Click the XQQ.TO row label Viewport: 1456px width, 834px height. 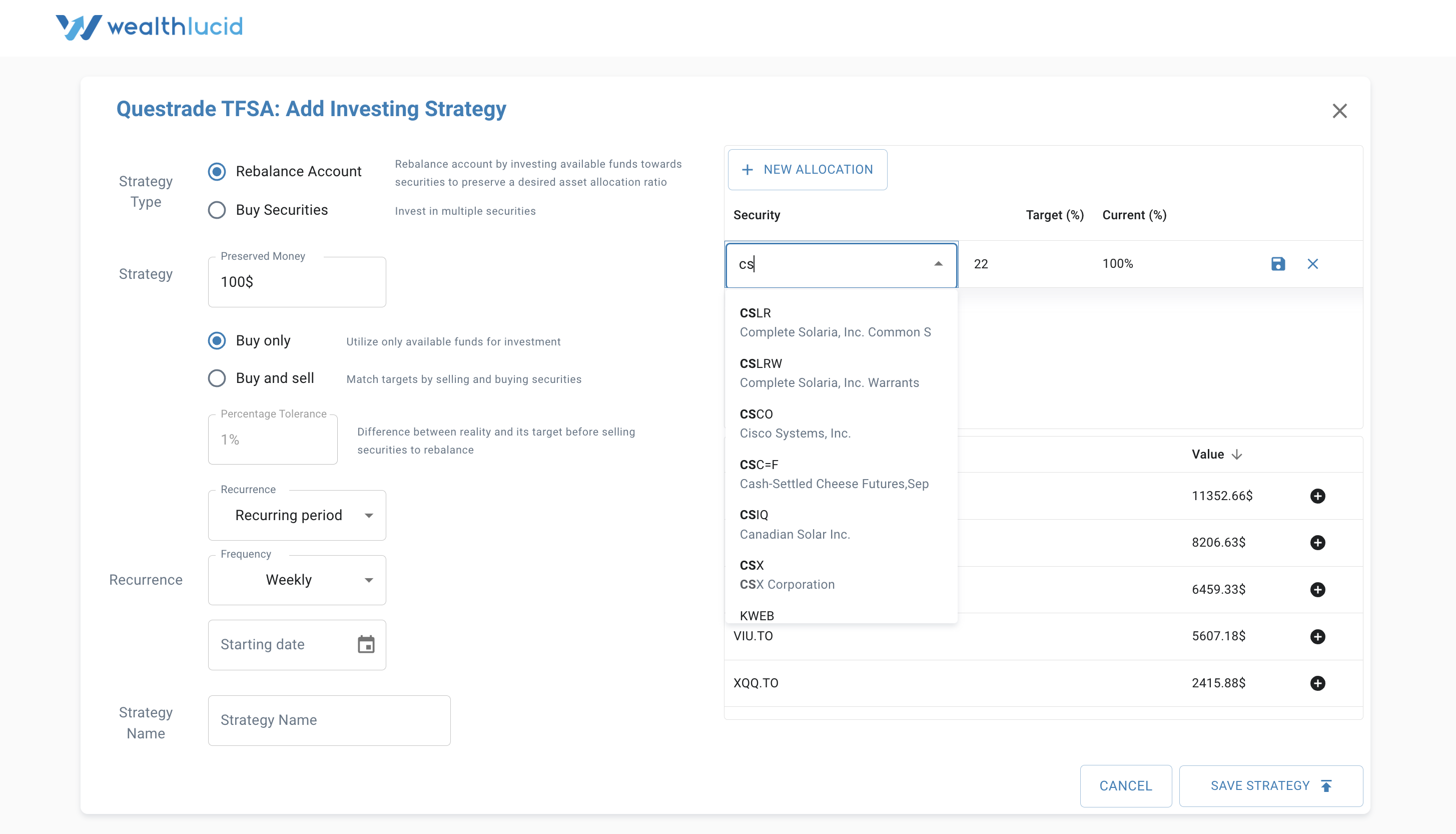pos(756,683)
